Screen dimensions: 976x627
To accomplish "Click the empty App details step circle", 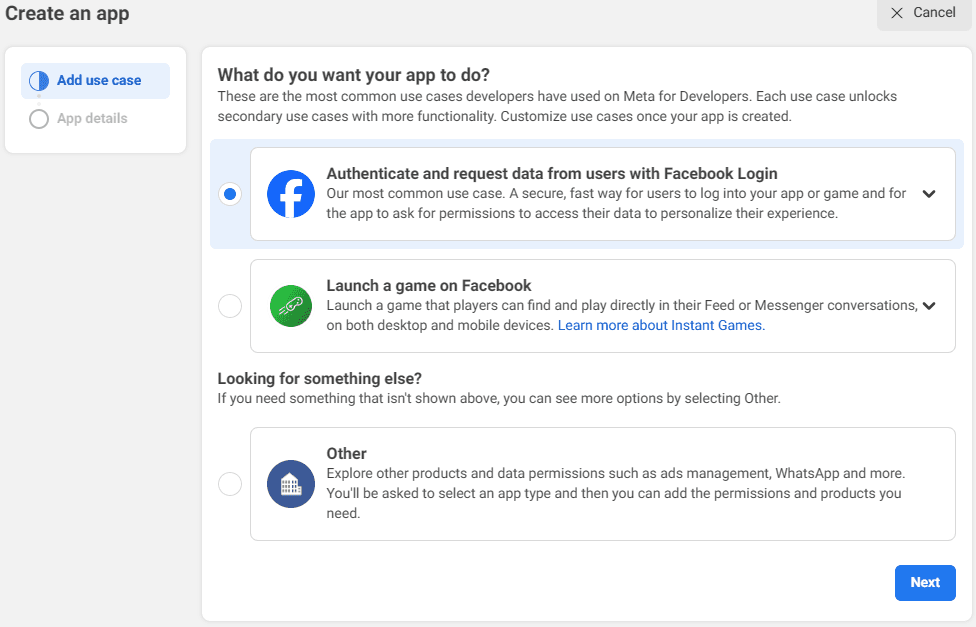I will (39, 118).
